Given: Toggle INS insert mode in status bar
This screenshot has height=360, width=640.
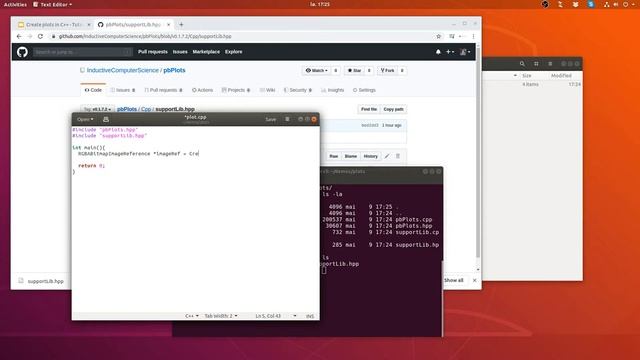Looking at the screenshot, I should (310, 316).
